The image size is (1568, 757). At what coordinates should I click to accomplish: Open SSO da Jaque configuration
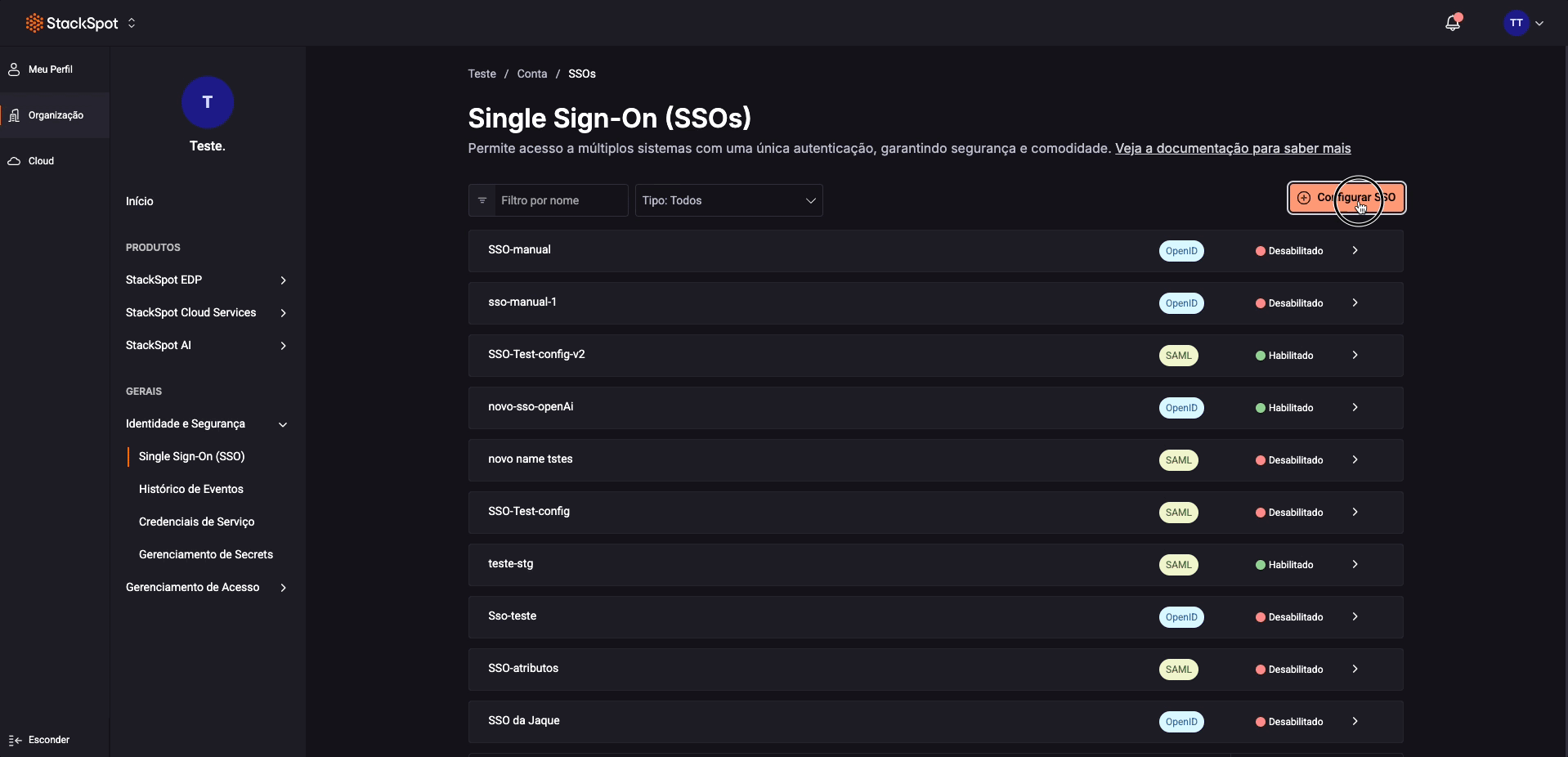click(1355, 720)
